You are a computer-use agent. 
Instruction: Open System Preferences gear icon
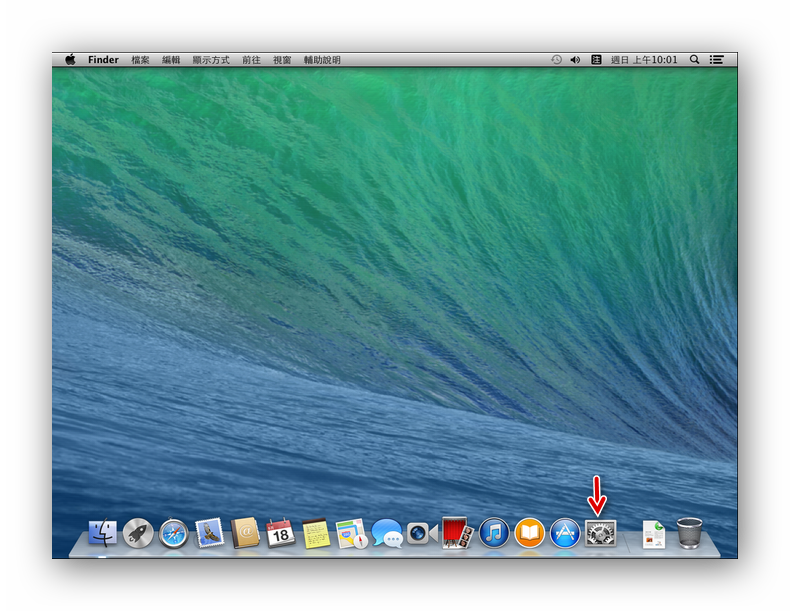(x=600, y=533)
